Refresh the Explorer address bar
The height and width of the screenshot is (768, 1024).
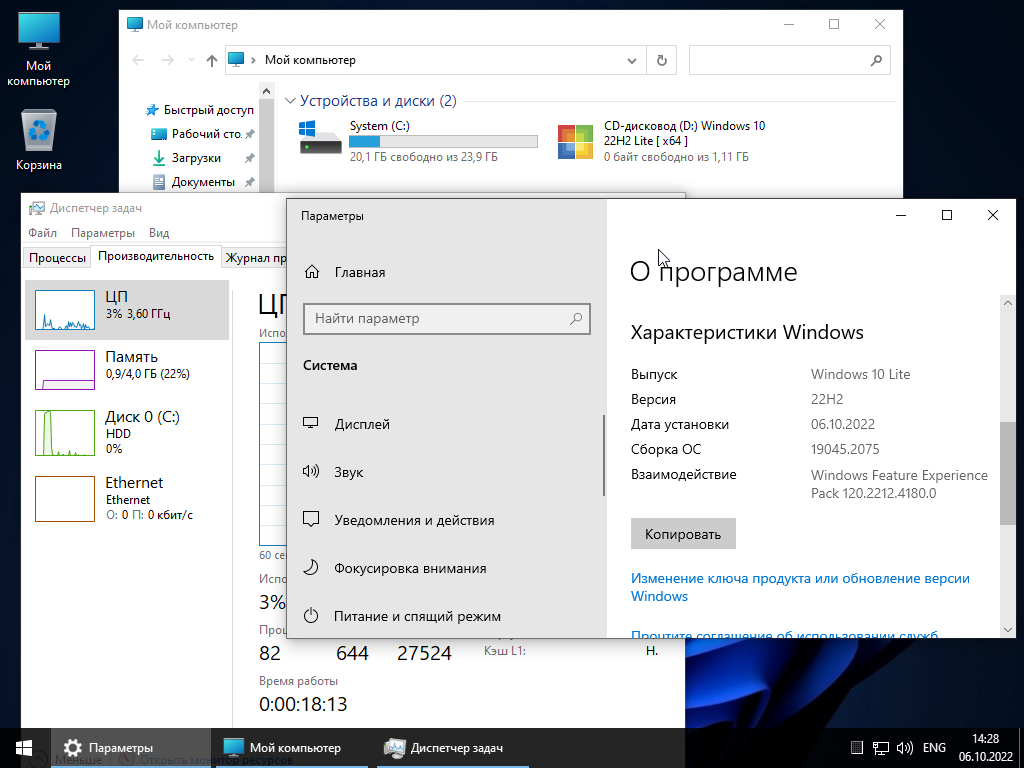coord(662,60)
